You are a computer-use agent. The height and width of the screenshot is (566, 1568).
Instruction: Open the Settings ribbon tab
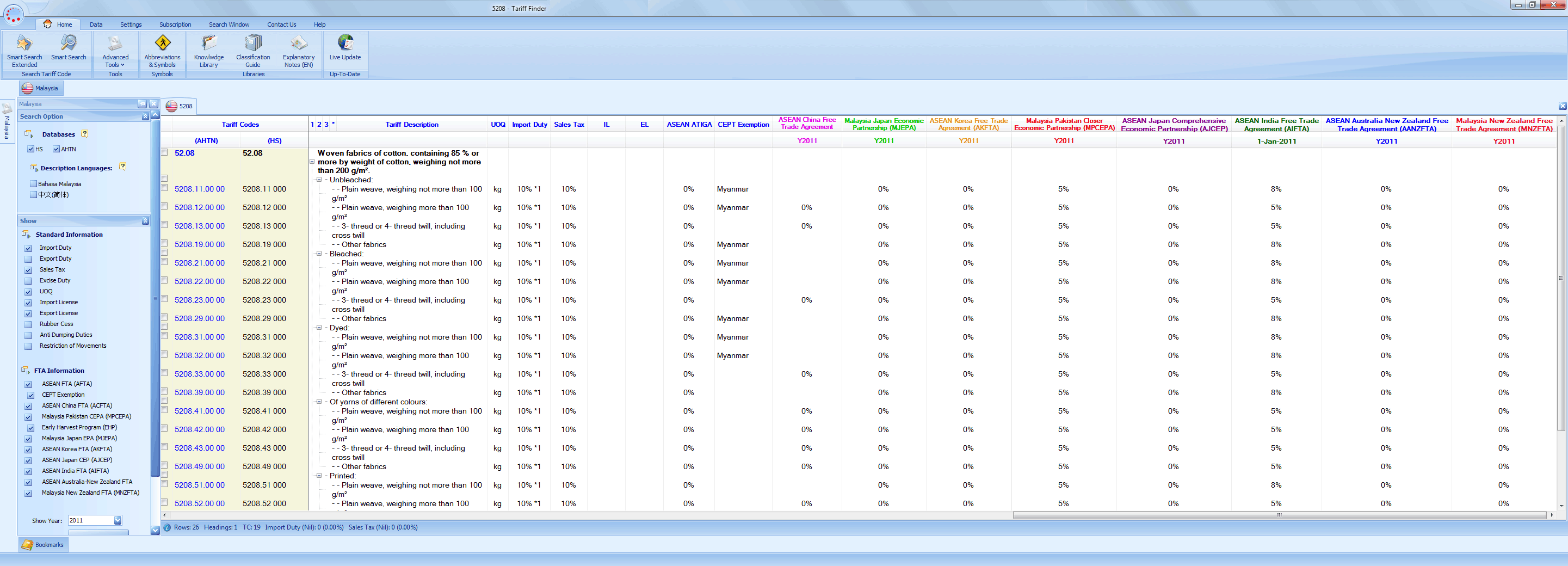tap(130, 25)
